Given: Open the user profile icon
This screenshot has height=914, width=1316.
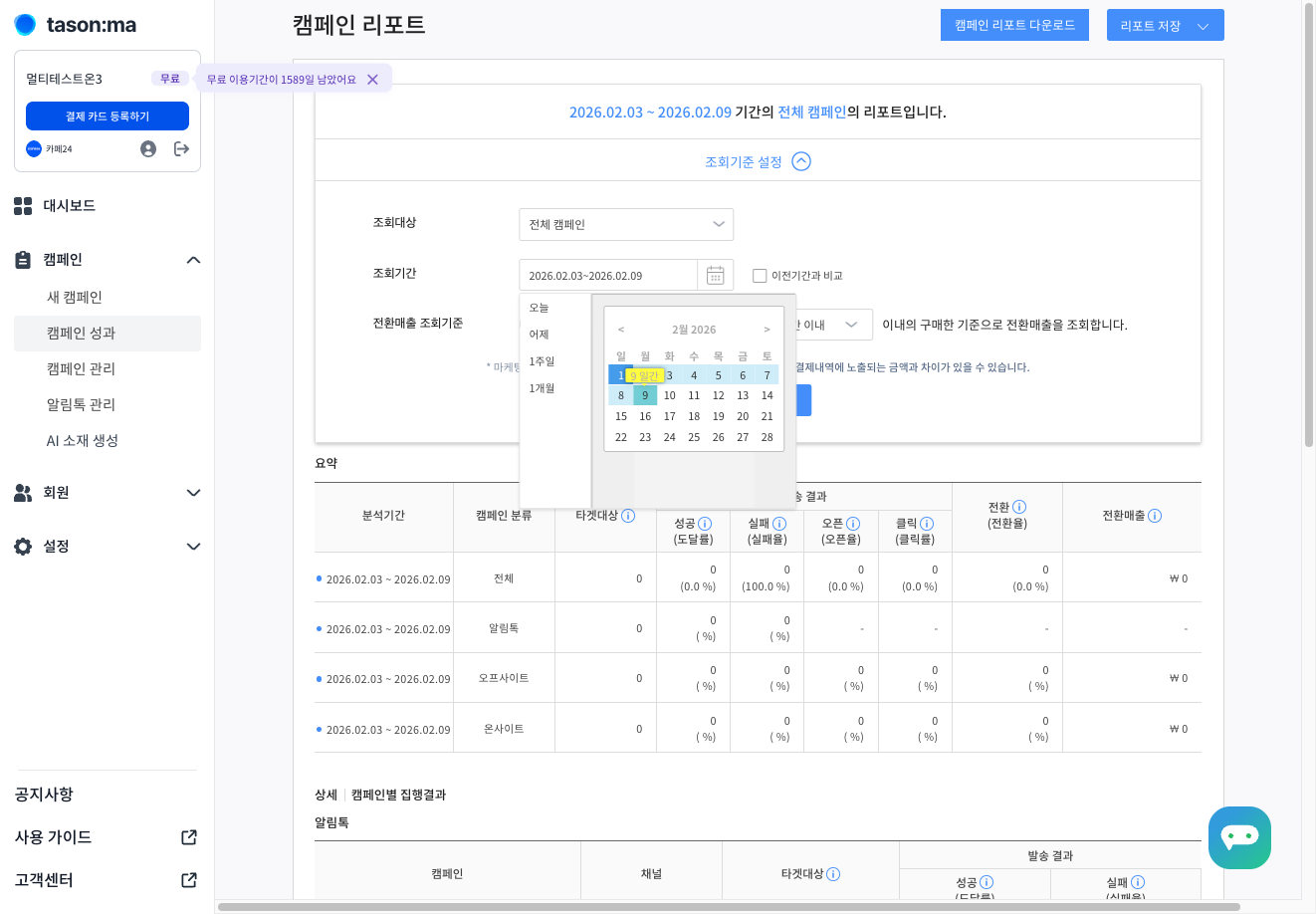Looking at the screenshot, I should 148,148.
